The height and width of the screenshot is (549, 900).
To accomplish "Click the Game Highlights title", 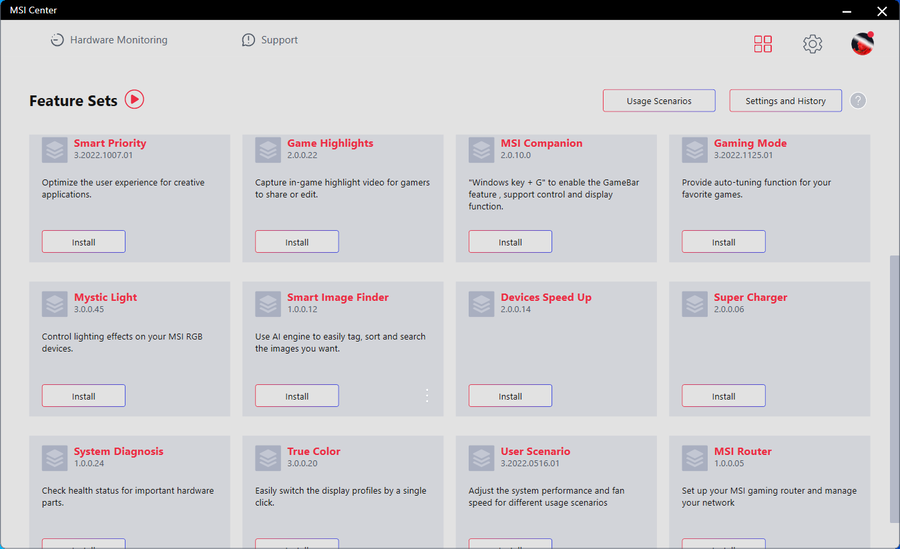I will tap(330, 143).
